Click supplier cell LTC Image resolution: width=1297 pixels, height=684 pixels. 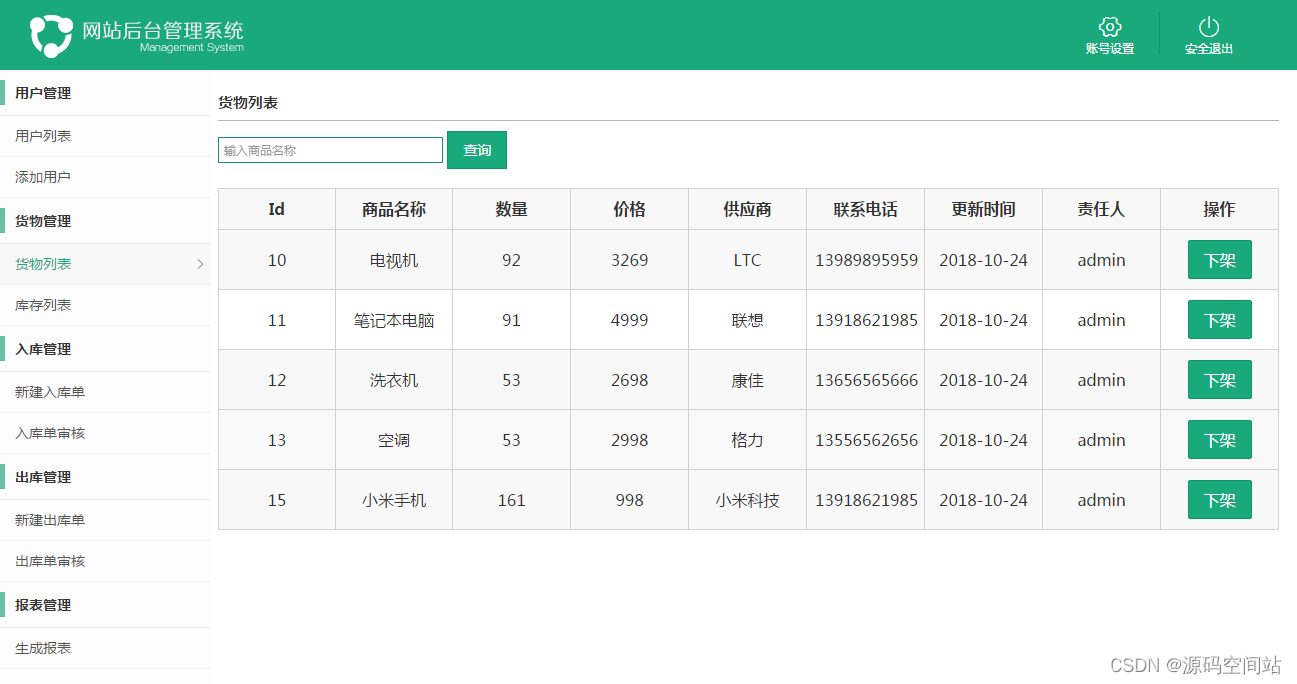coord(747,260)
